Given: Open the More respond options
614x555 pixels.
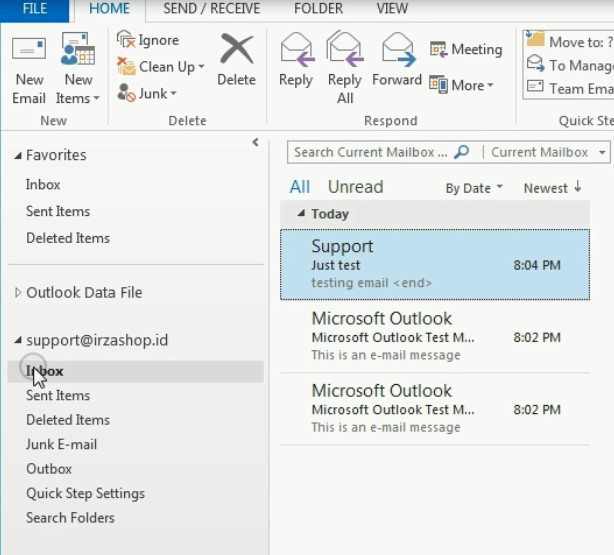Looking at the screenshot, I should tap(461, 85).
